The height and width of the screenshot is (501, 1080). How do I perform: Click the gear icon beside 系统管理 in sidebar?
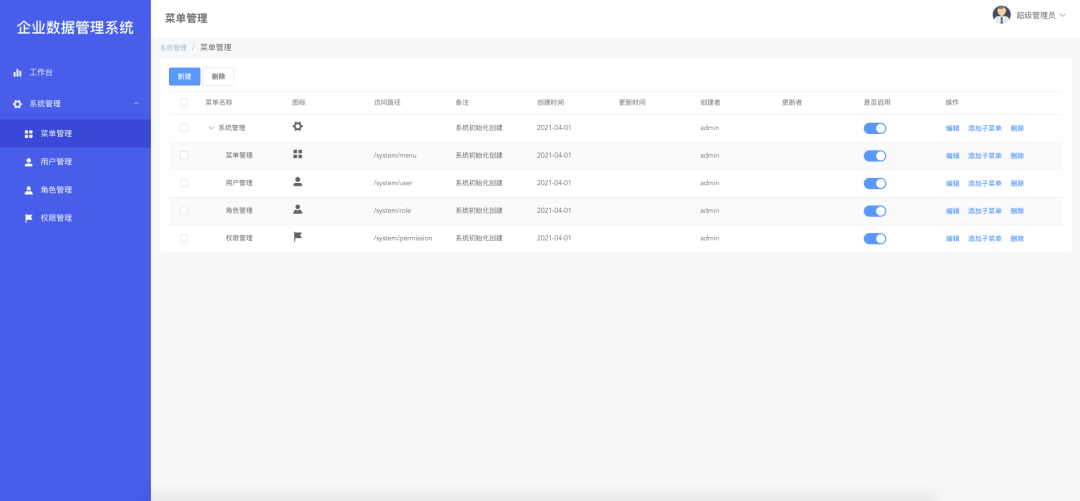17,104
